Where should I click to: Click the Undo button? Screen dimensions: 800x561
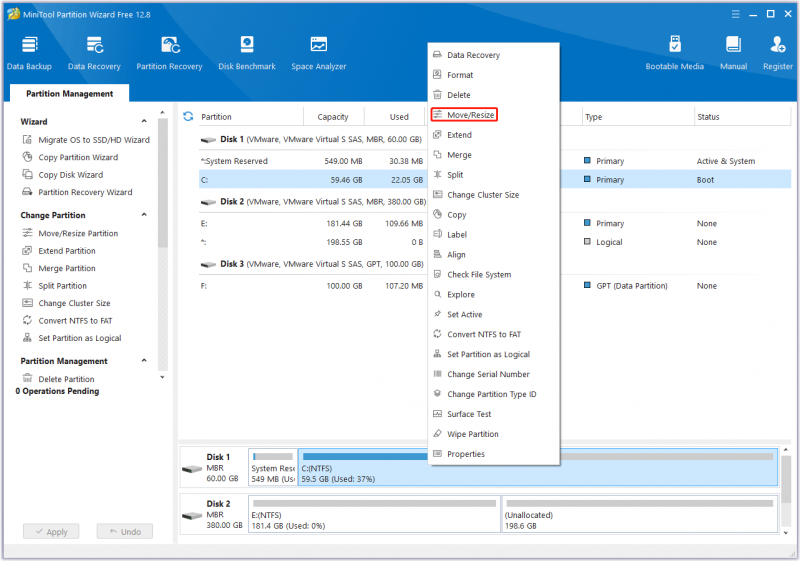[x=125, y=531]
